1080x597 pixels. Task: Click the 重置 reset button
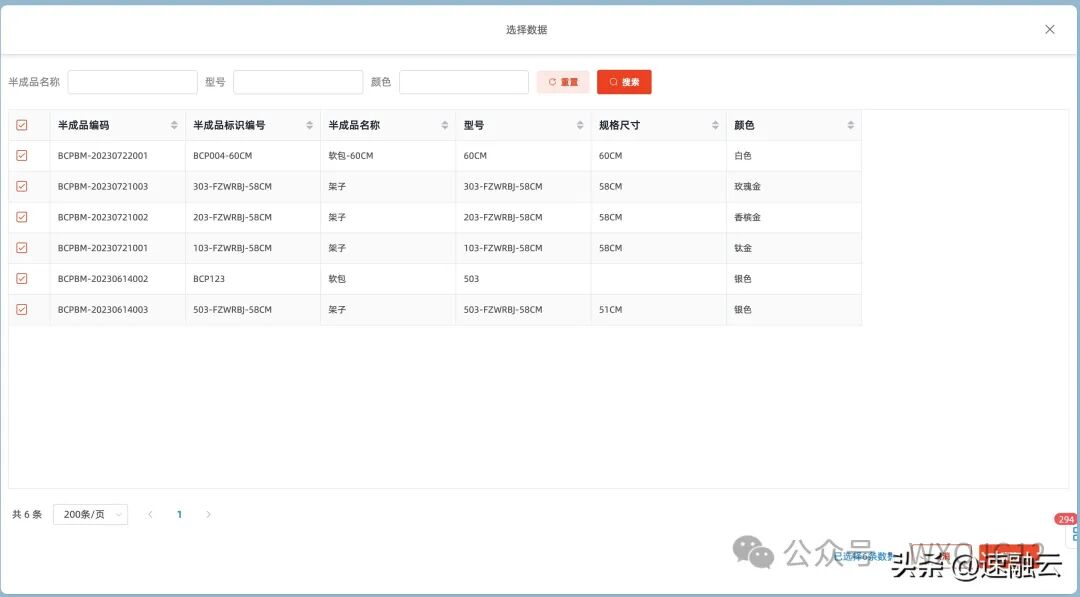tap(563, 82)
